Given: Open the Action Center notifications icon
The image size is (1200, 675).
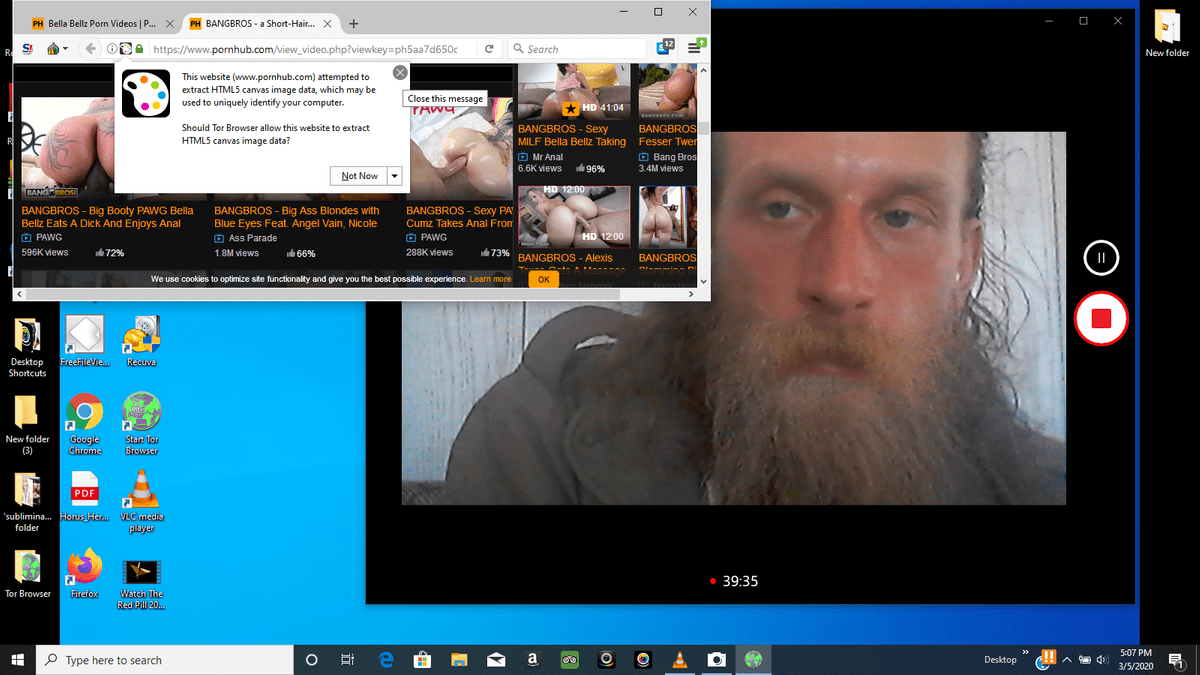Looking at the screenshot, I should [x=1176, y=660].
